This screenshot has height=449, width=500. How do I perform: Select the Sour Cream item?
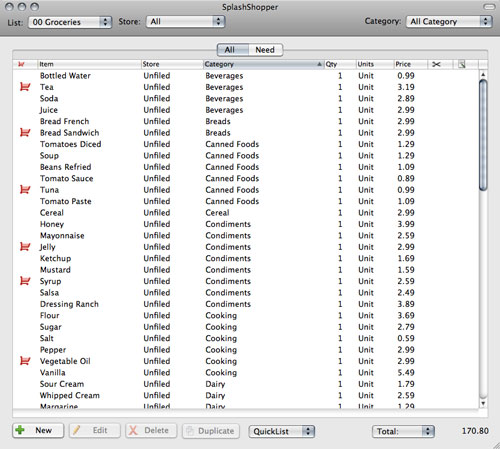62,384
